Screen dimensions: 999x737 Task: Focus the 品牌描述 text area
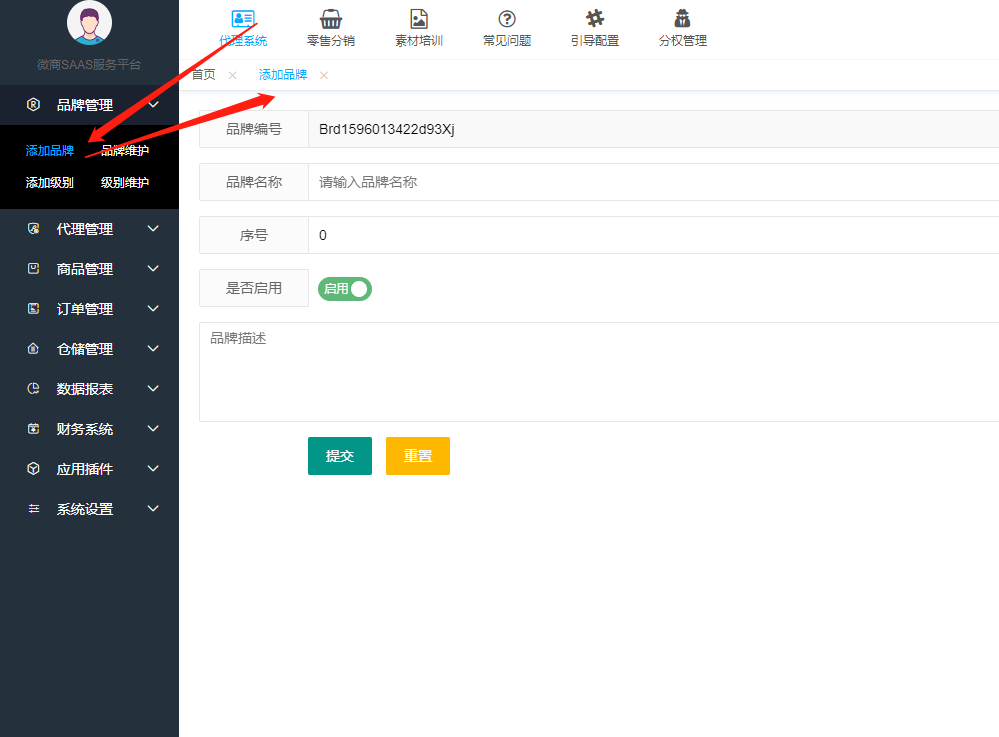pos(600,372)
